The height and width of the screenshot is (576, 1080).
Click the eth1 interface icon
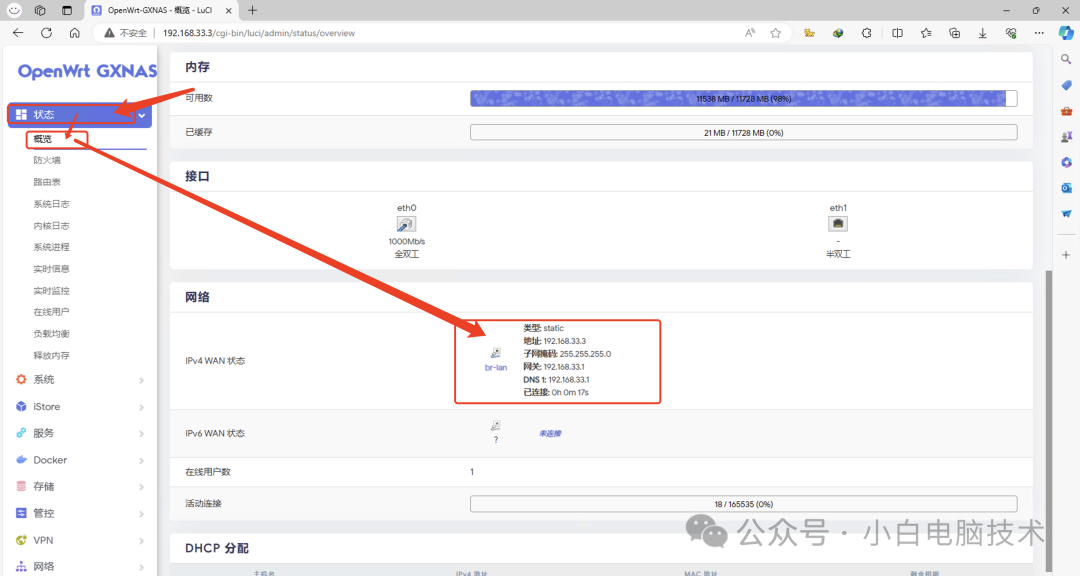pos(838,224)
